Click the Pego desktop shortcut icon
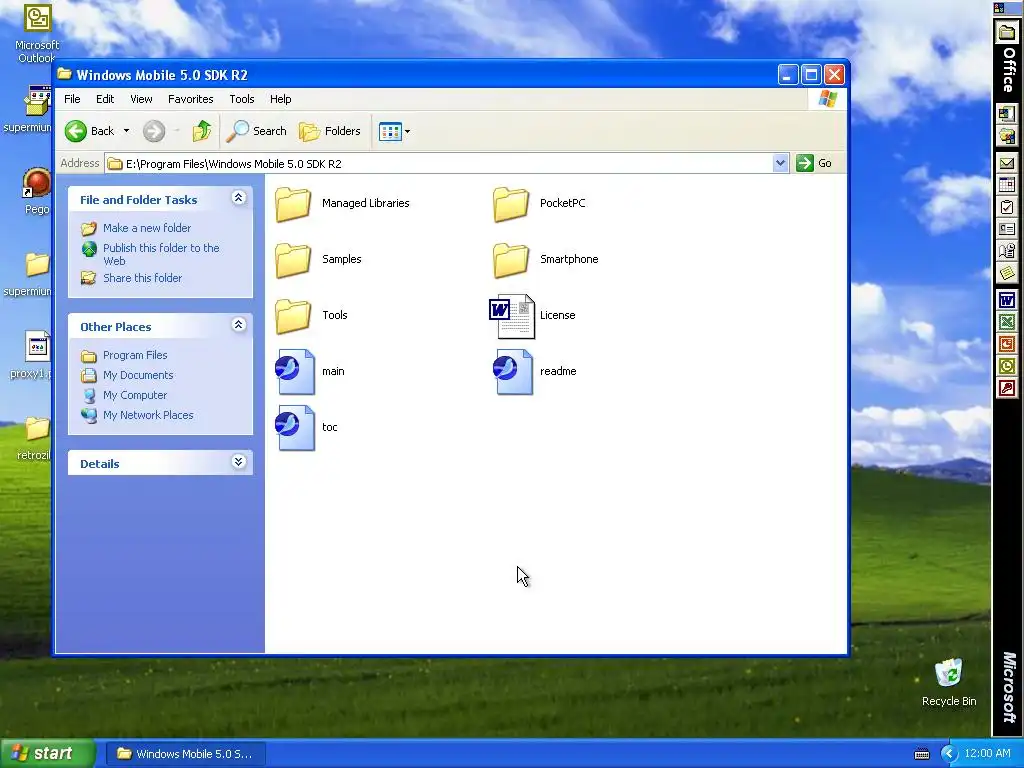The height and width of the screenshot is (768, 1024). [x=37, y=183]
